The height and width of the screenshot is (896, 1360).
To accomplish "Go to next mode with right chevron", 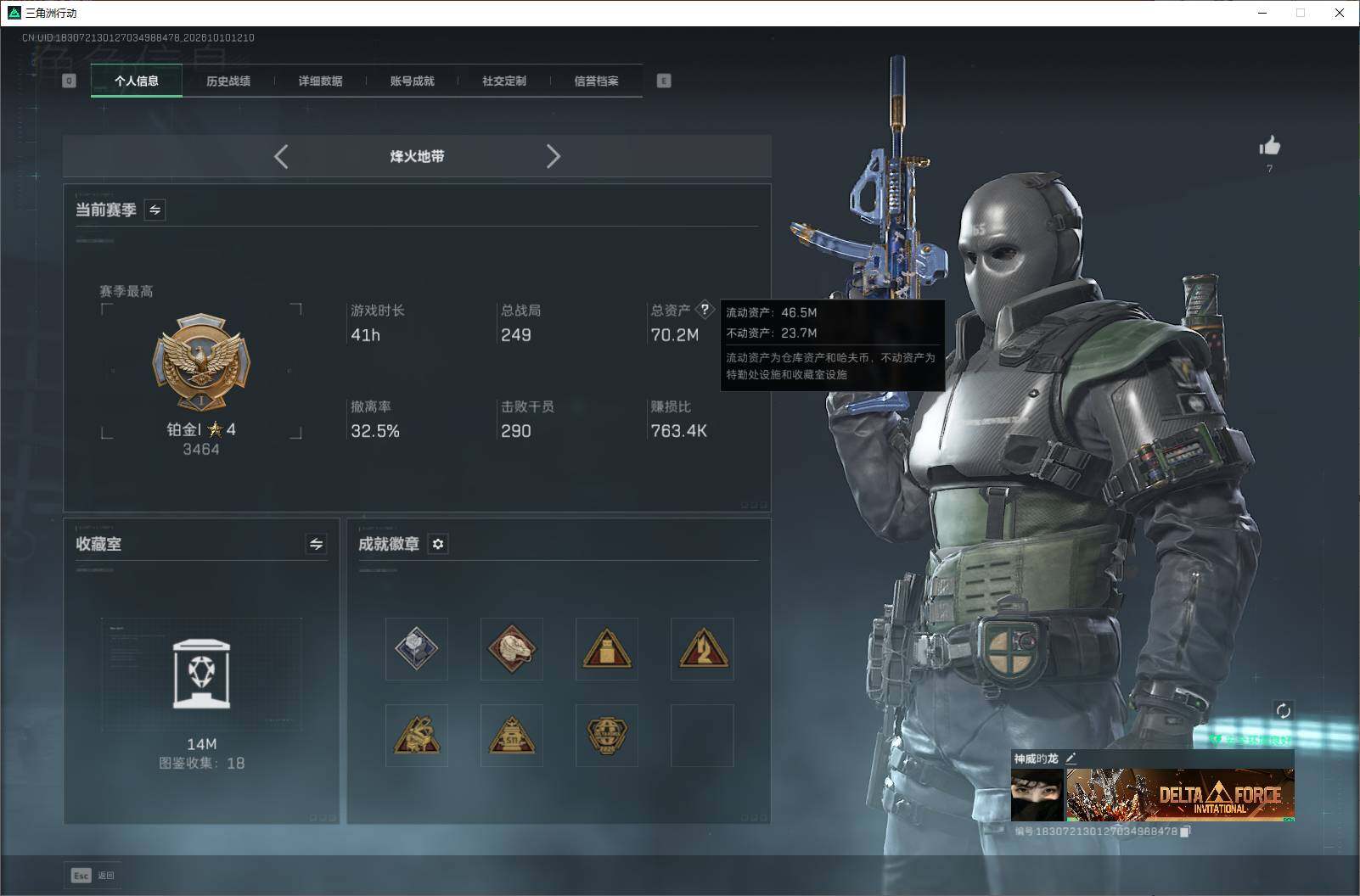I will 554,156.
